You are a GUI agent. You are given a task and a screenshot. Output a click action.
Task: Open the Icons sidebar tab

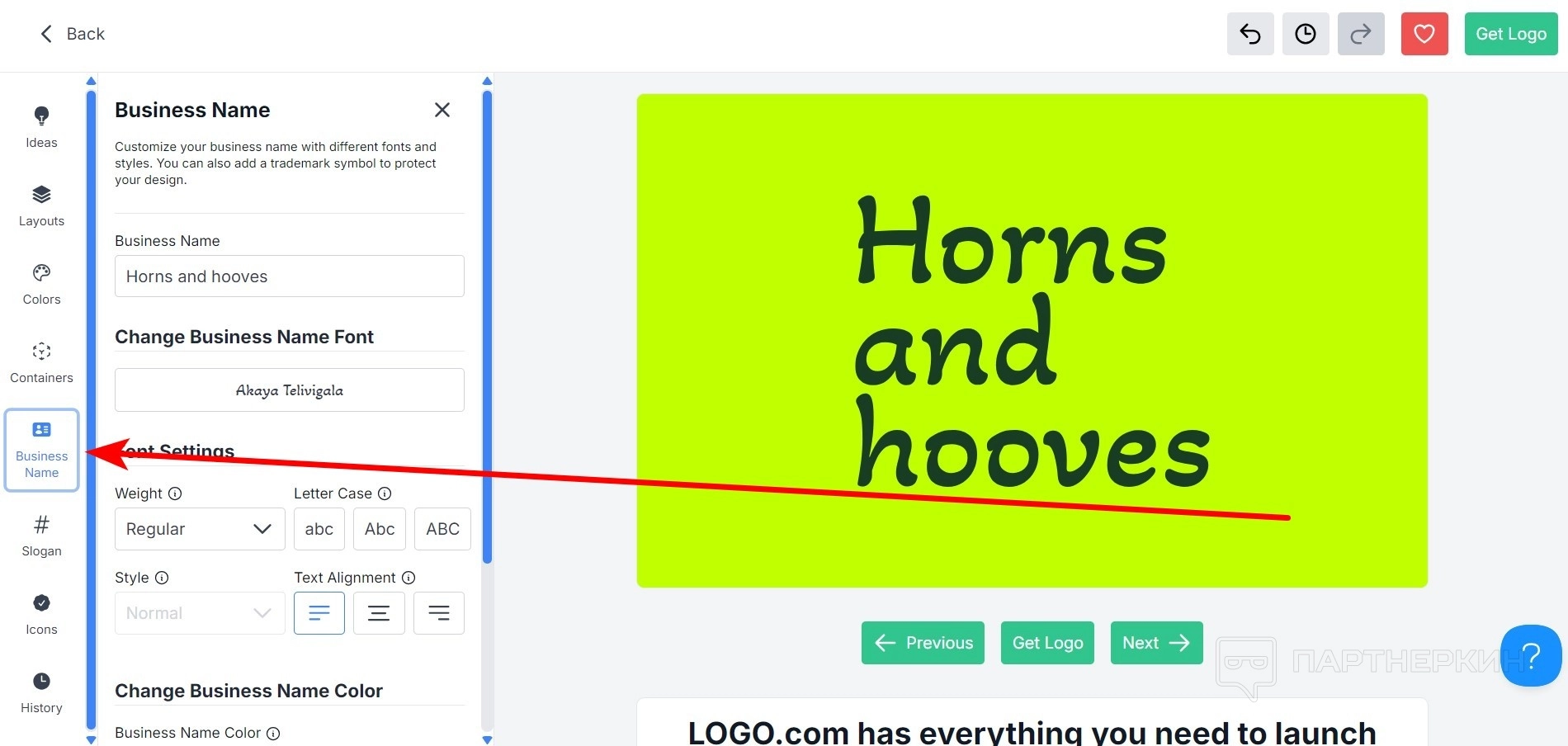coord(41,614)
